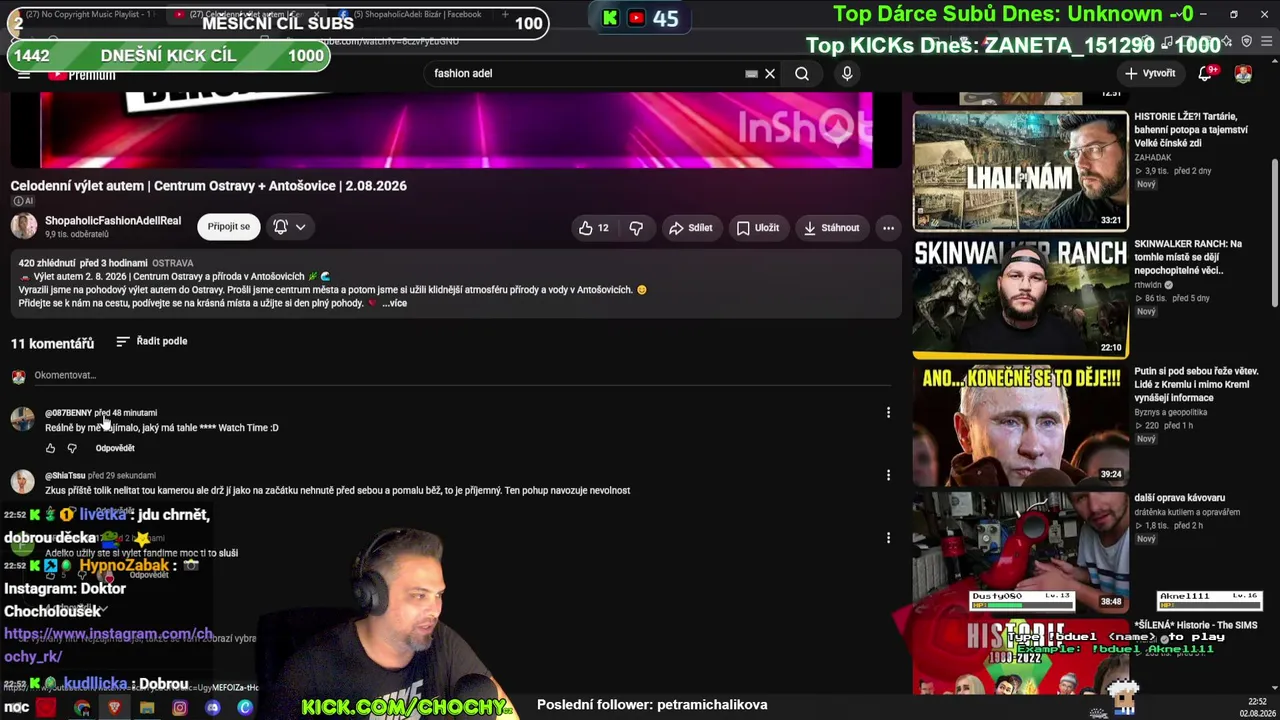Open the HISTORIE LŽE?! Tartárie video thumbnail
The width and height of the screenshot is (1280, 720).
click(x=1020, y=171)
